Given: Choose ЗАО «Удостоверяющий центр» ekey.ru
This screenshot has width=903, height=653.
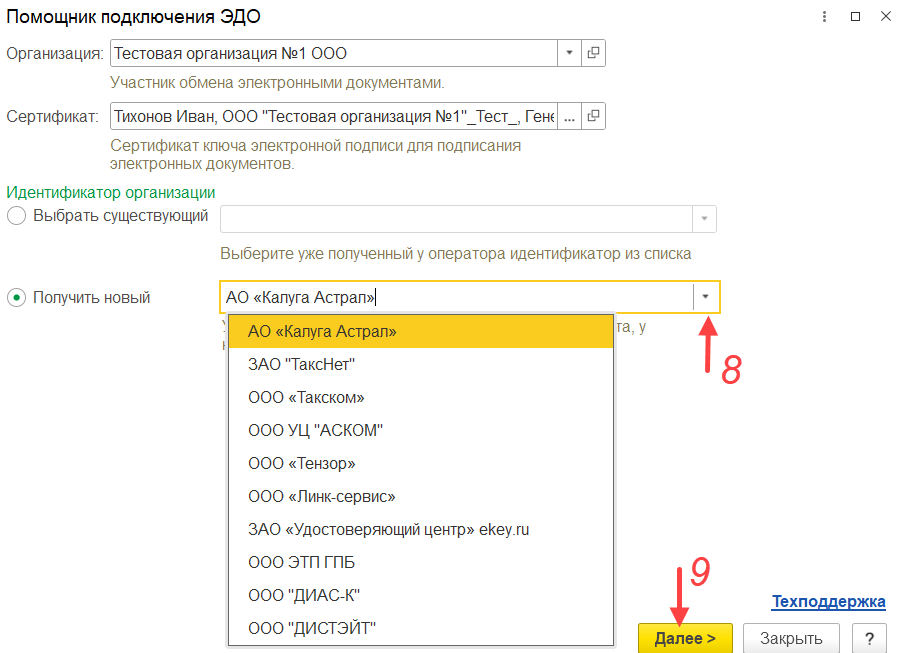Looking at the screenshot, I should pos(421,529).
